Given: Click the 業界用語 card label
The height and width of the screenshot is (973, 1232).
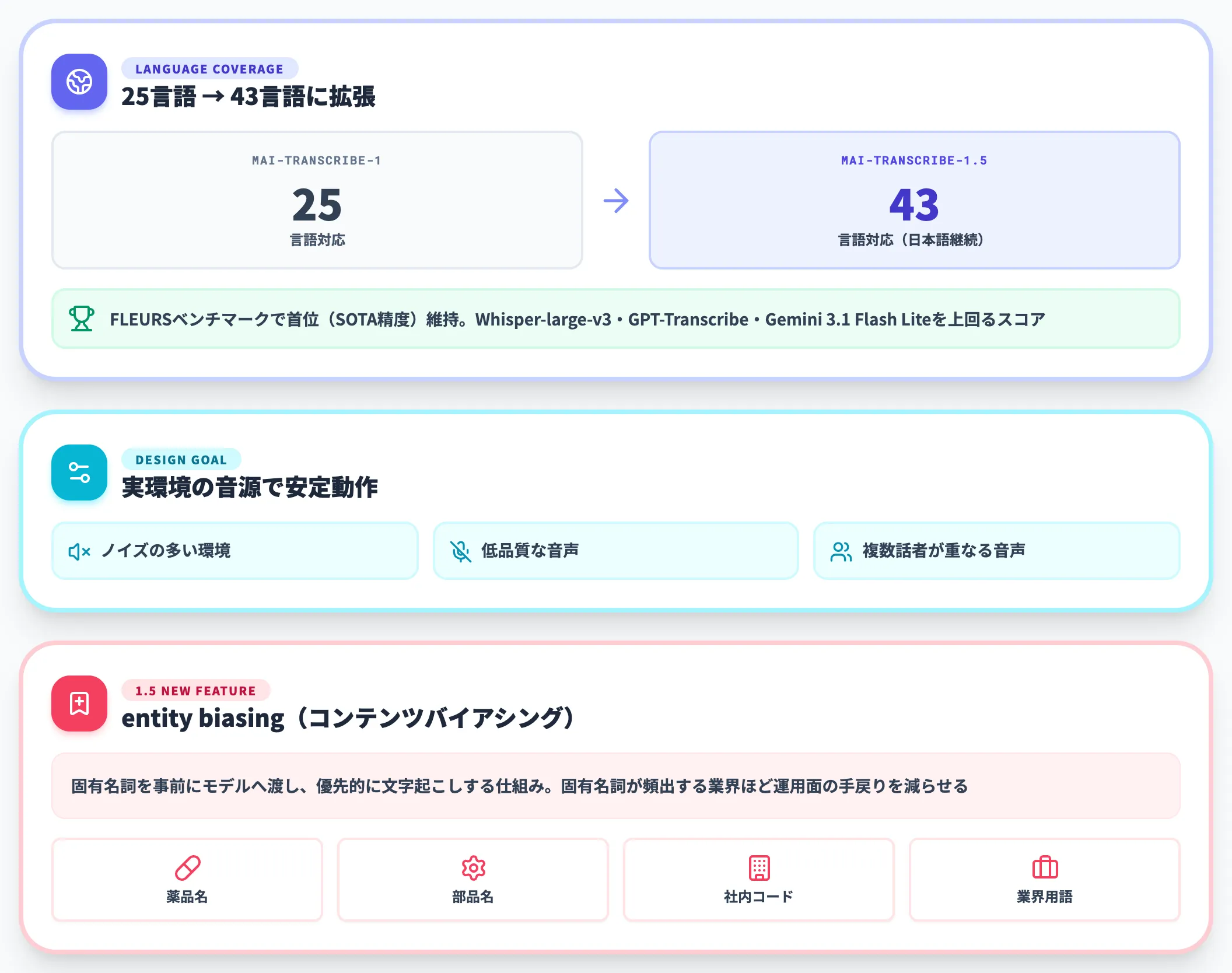Looking at the screenshot, I should [x=1045, y=897].
